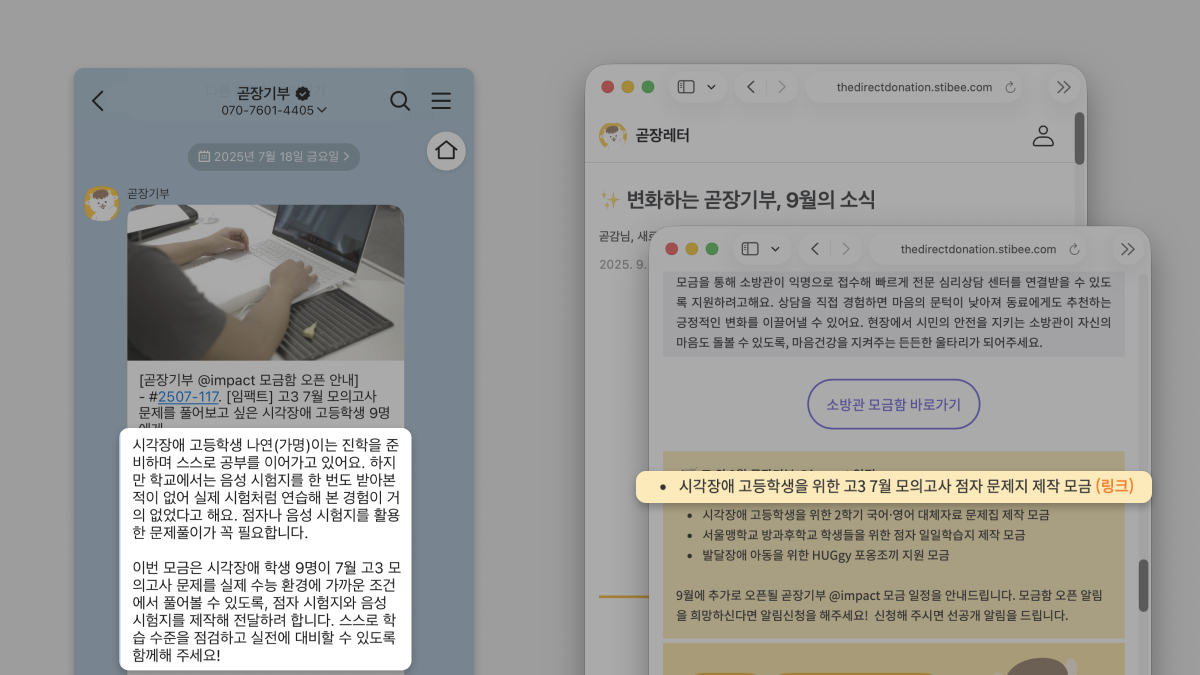
Task: Open the date selector 2025년 7월 18일 금요일
Action: click(274, 156)
